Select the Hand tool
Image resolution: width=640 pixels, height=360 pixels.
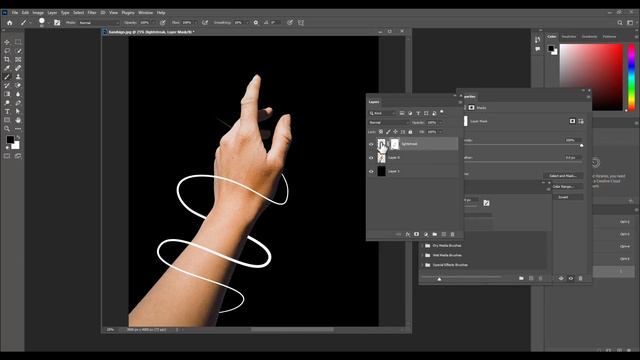pos(18,120)
